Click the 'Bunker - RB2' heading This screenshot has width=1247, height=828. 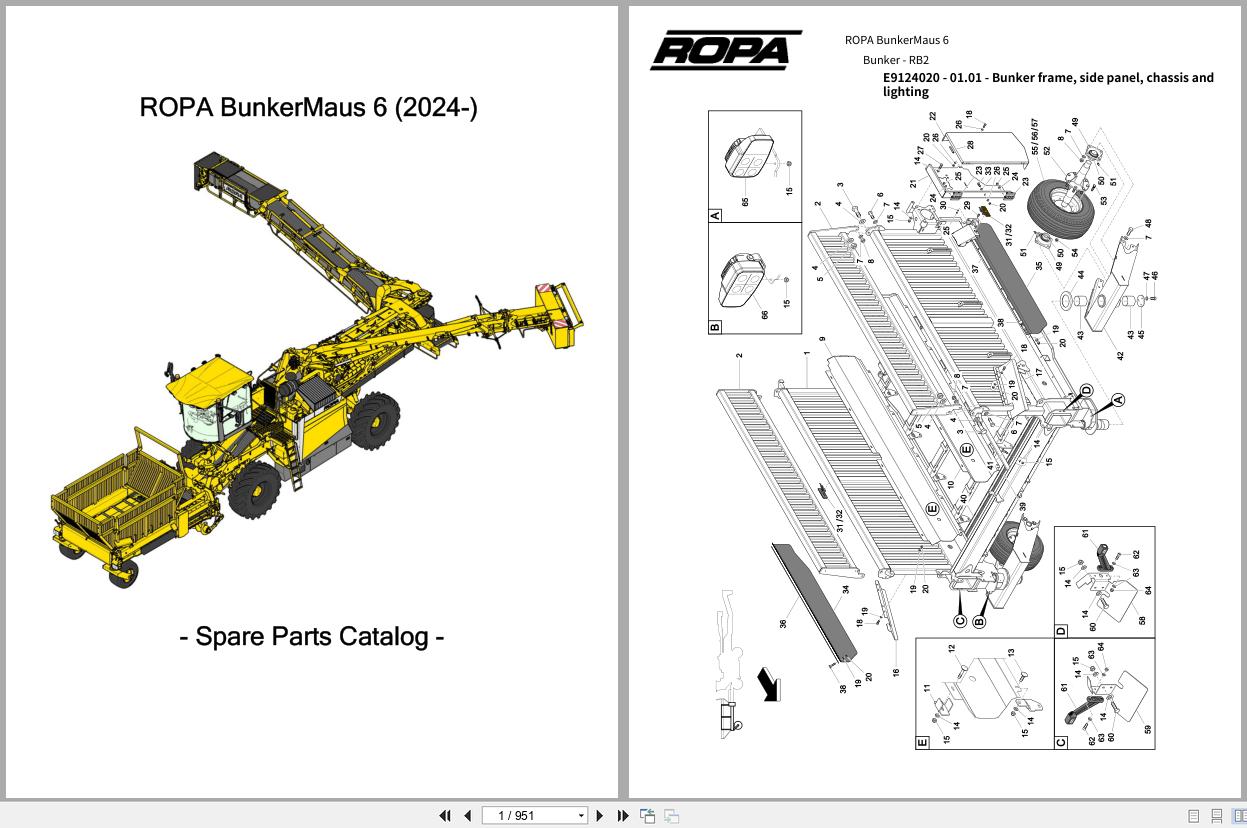(x=896, y=60)
